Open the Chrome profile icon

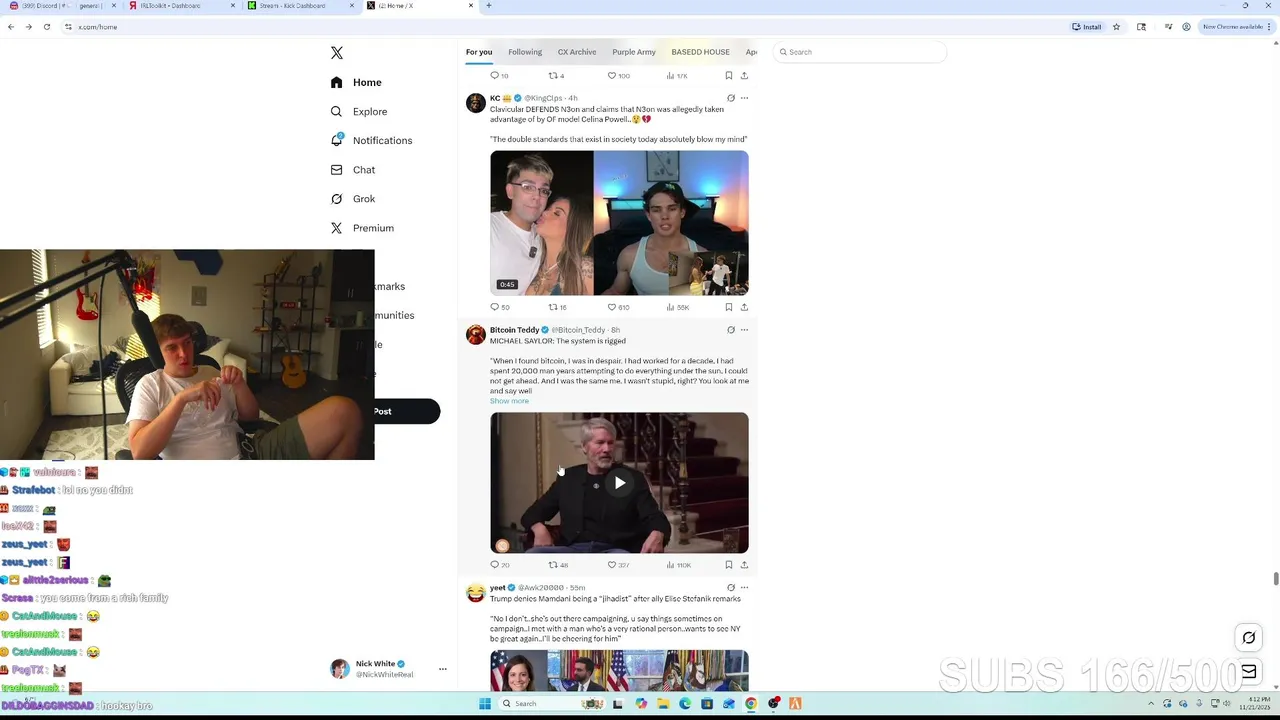1186,27
